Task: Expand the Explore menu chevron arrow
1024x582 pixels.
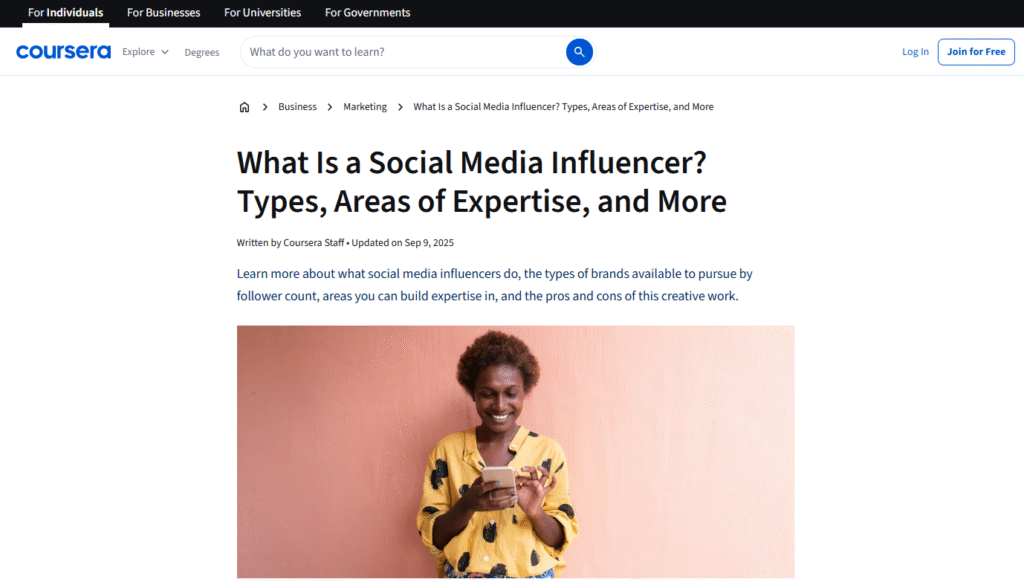Action: (x=165, y=52)
